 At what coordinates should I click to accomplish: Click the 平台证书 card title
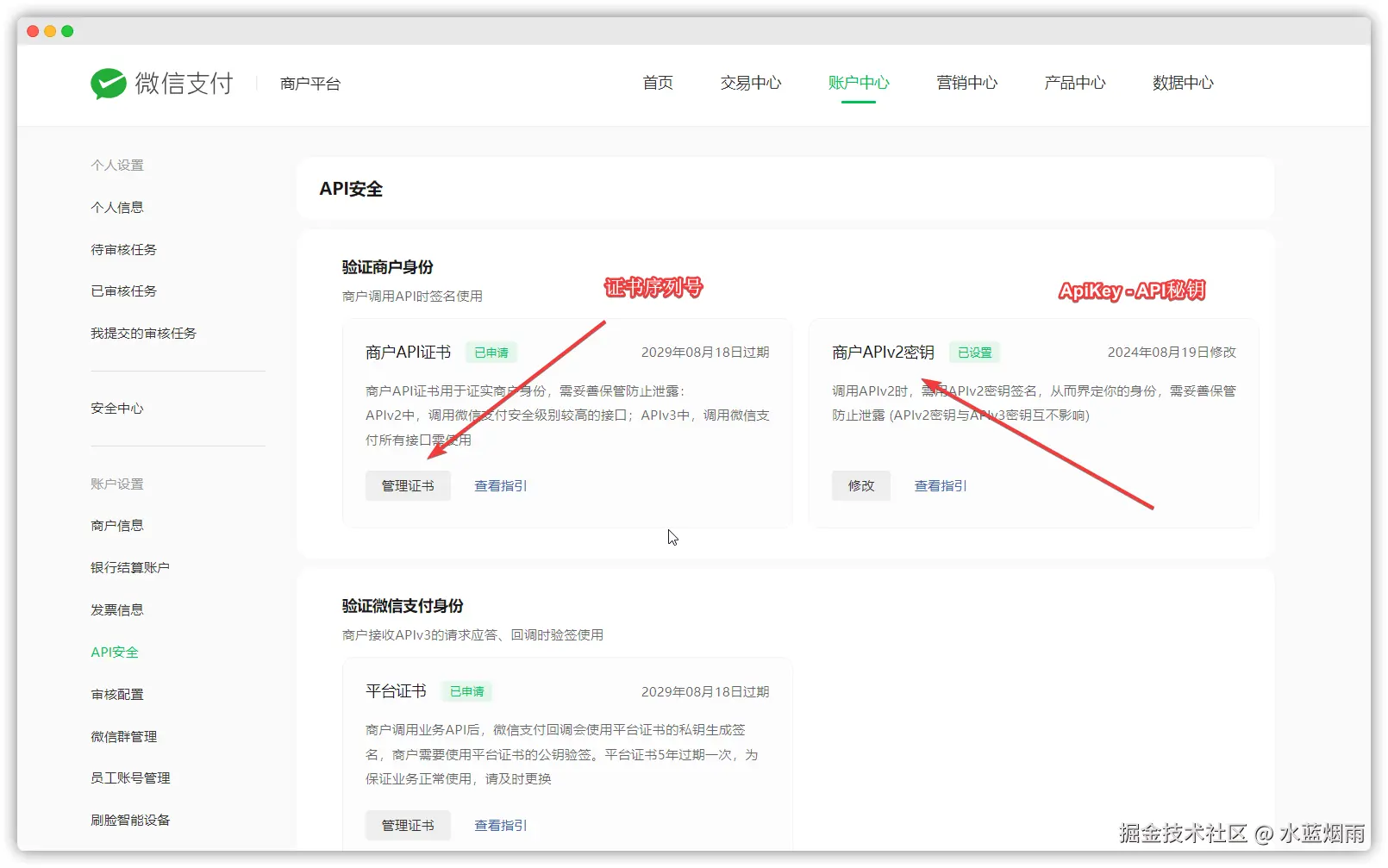click(x=397, y=691)
